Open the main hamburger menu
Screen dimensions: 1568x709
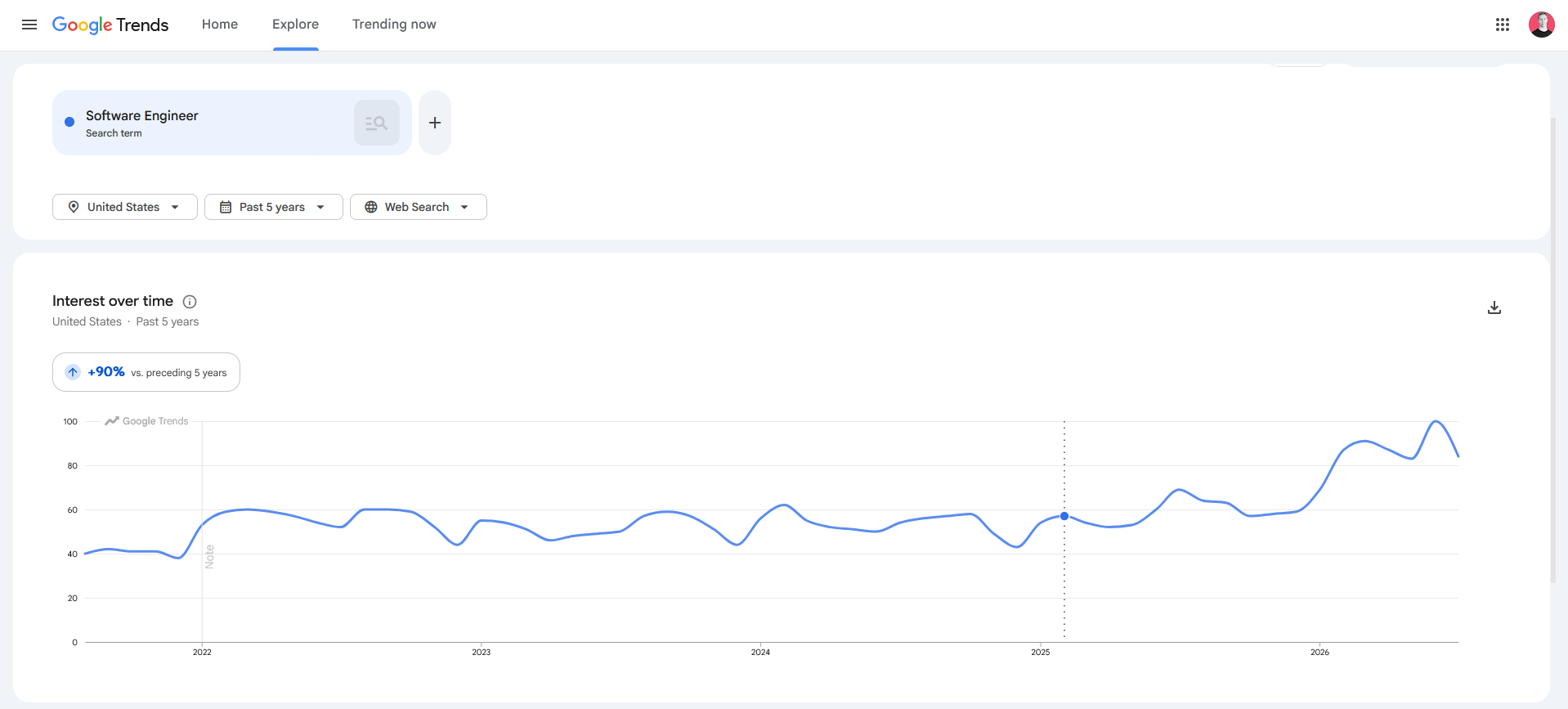(29, 25)
